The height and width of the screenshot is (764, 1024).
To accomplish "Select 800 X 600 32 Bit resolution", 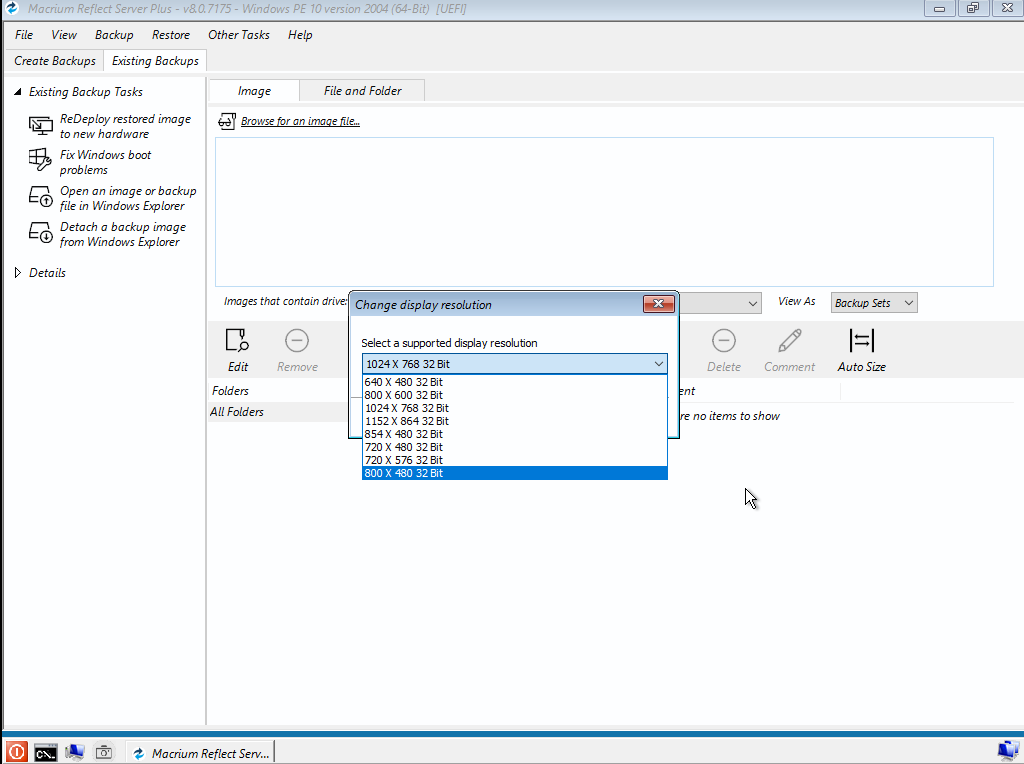I will (404, 395).
